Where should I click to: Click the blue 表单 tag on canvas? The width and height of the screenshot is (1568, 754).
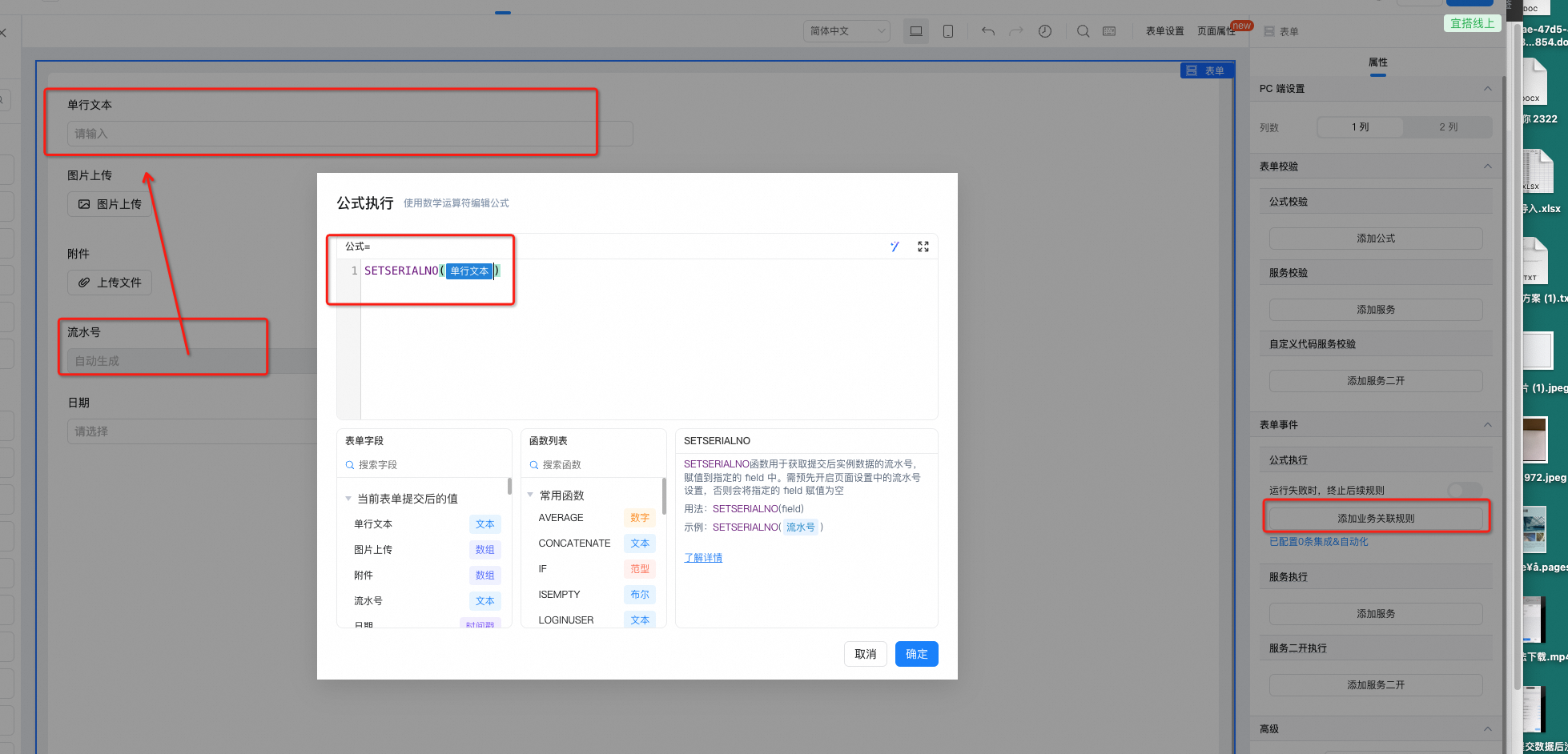(1206, 70)
